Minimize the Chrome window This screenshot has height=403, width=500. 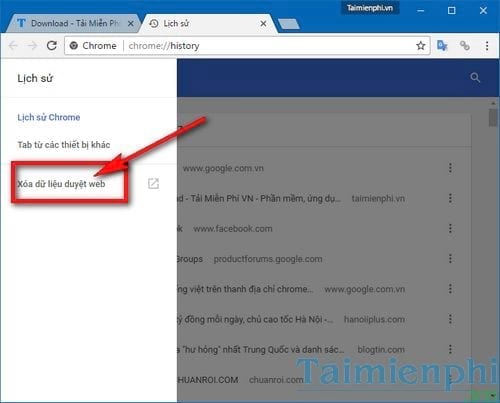click(x=421, y=11)
